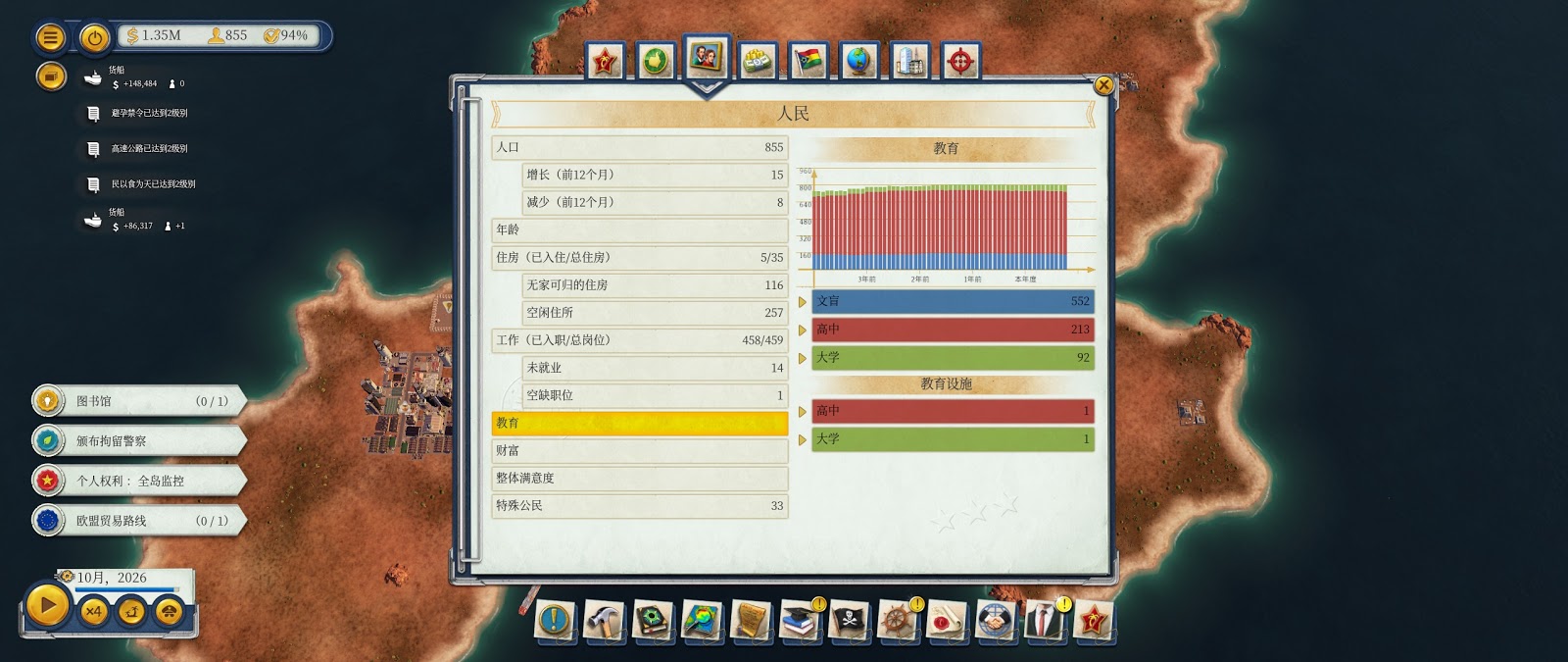Open the 图书馆 (0/1) task
Viewport: 1568px width, 662px height.
click(x=138, y=401)
